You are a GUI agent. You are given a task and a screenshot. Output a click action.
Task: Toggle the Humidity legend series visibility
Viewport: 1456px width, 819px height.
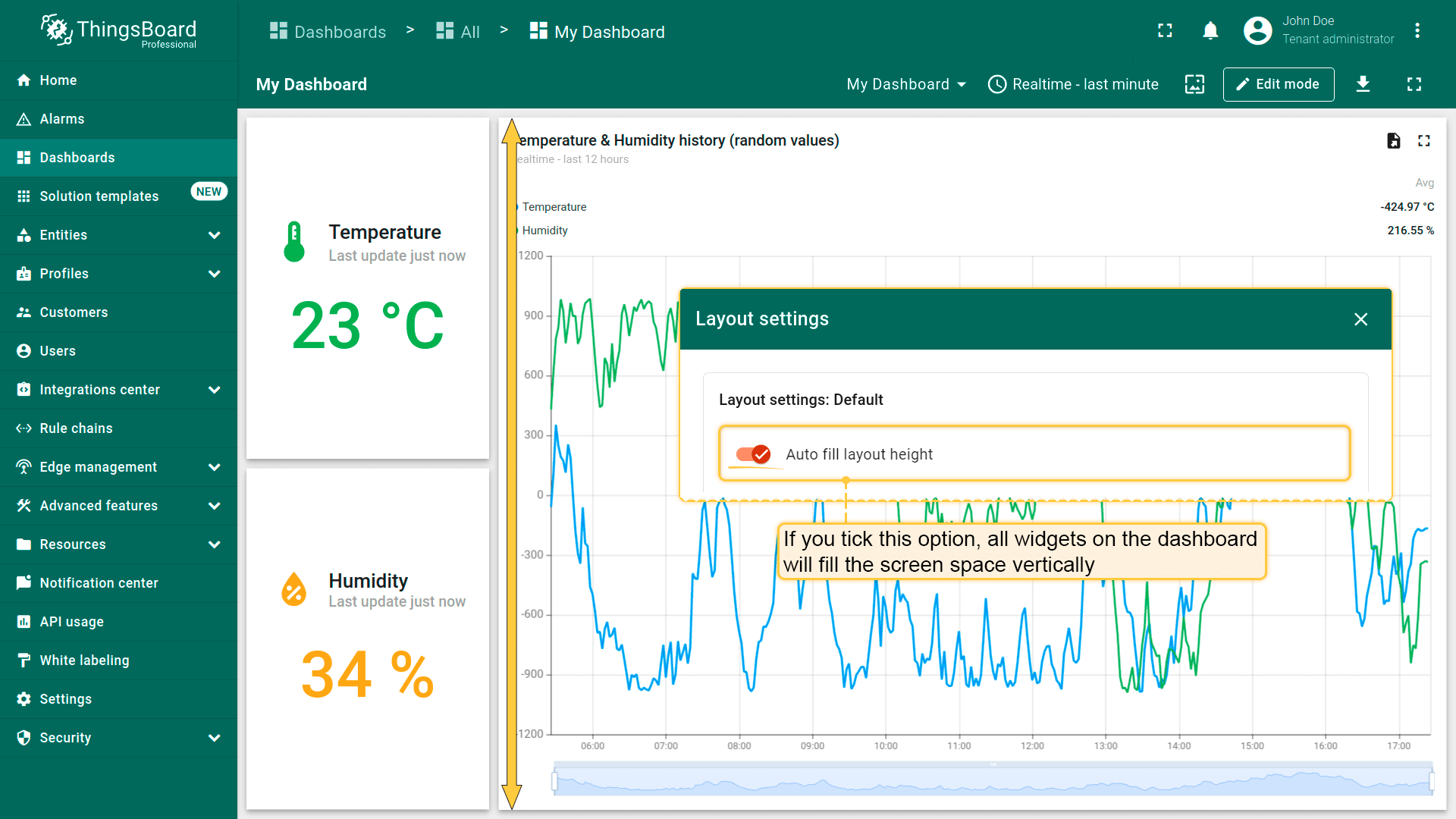[544, 231]
